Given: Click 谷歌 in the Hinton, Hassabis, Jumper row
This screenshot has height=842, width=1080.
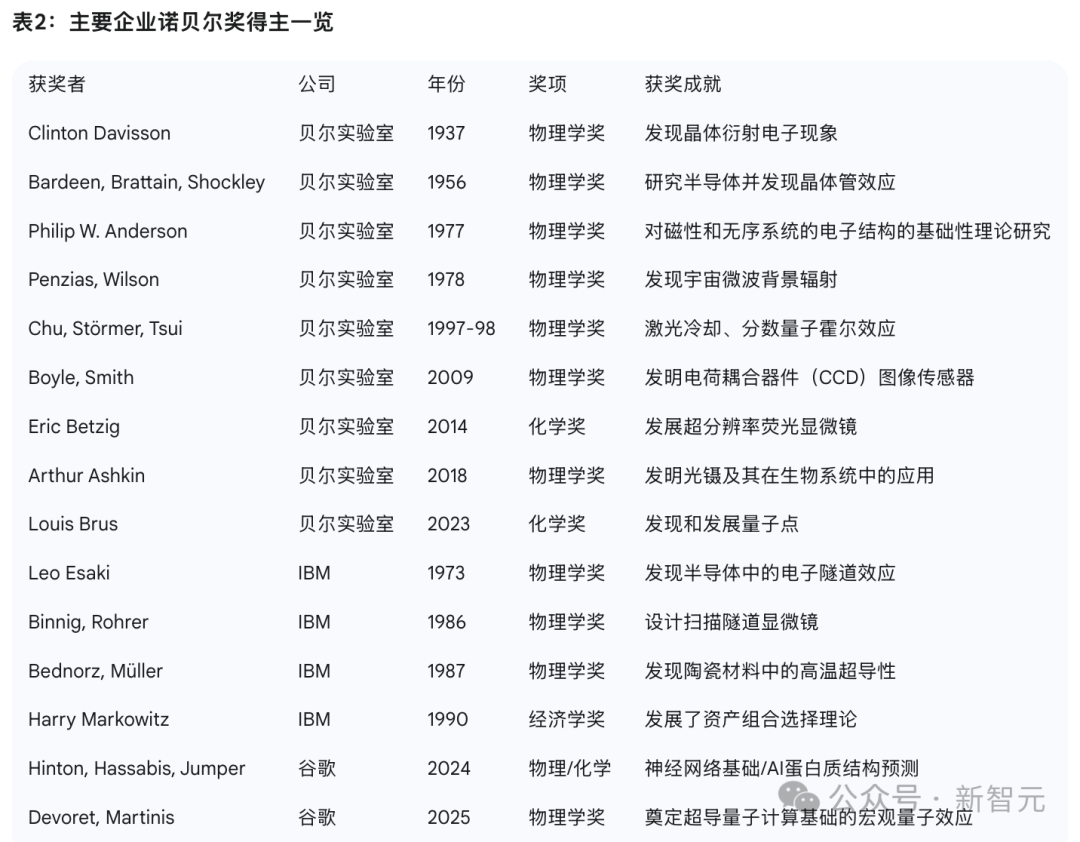Looking at the screenshot, I should pyautogui.click(x=317, y=768).
